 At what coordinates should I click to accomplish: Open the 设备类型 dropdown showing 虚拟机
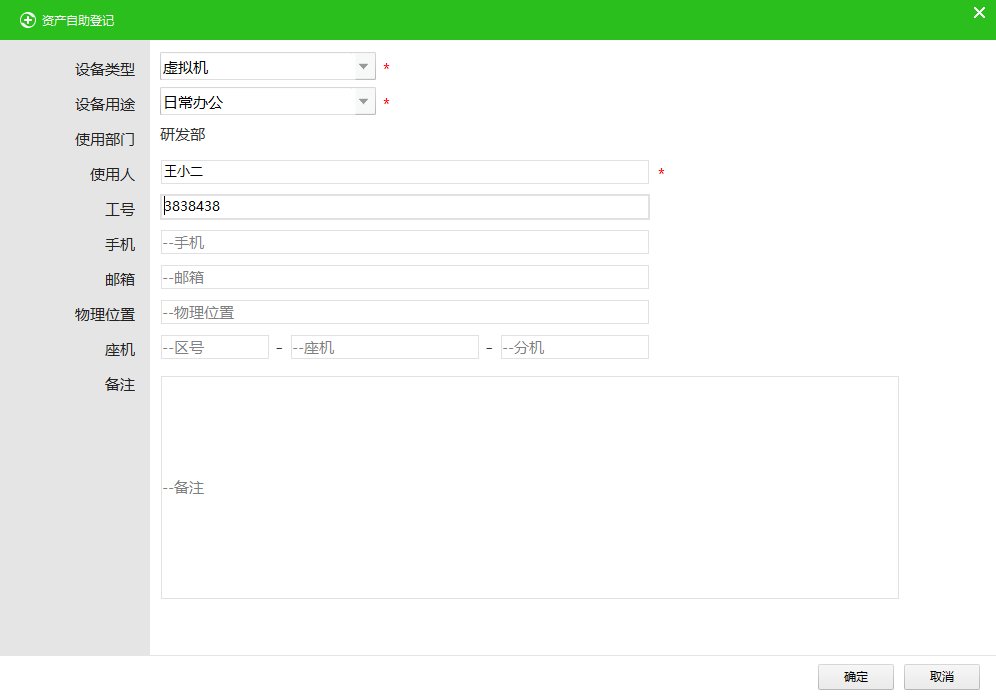tap(267, 67)
